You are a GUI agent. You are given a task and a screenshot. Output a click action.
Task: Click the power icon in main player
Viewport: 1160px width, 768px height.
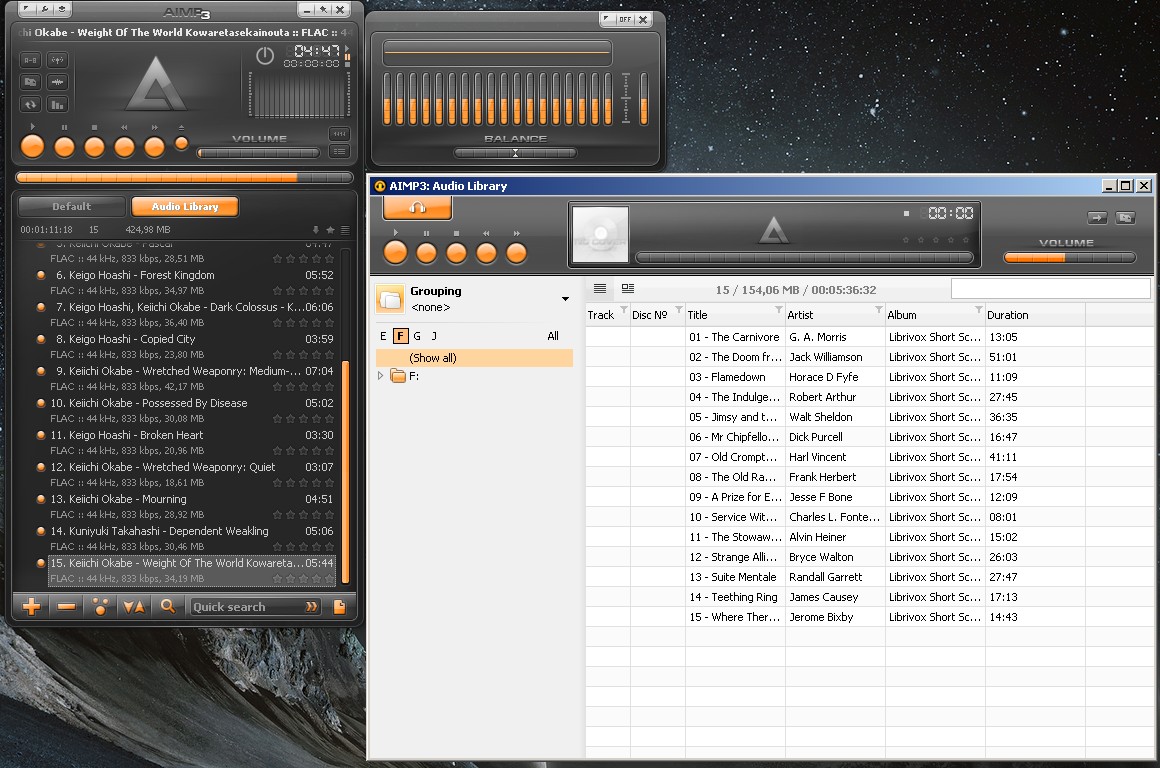(x=264, y=56)
